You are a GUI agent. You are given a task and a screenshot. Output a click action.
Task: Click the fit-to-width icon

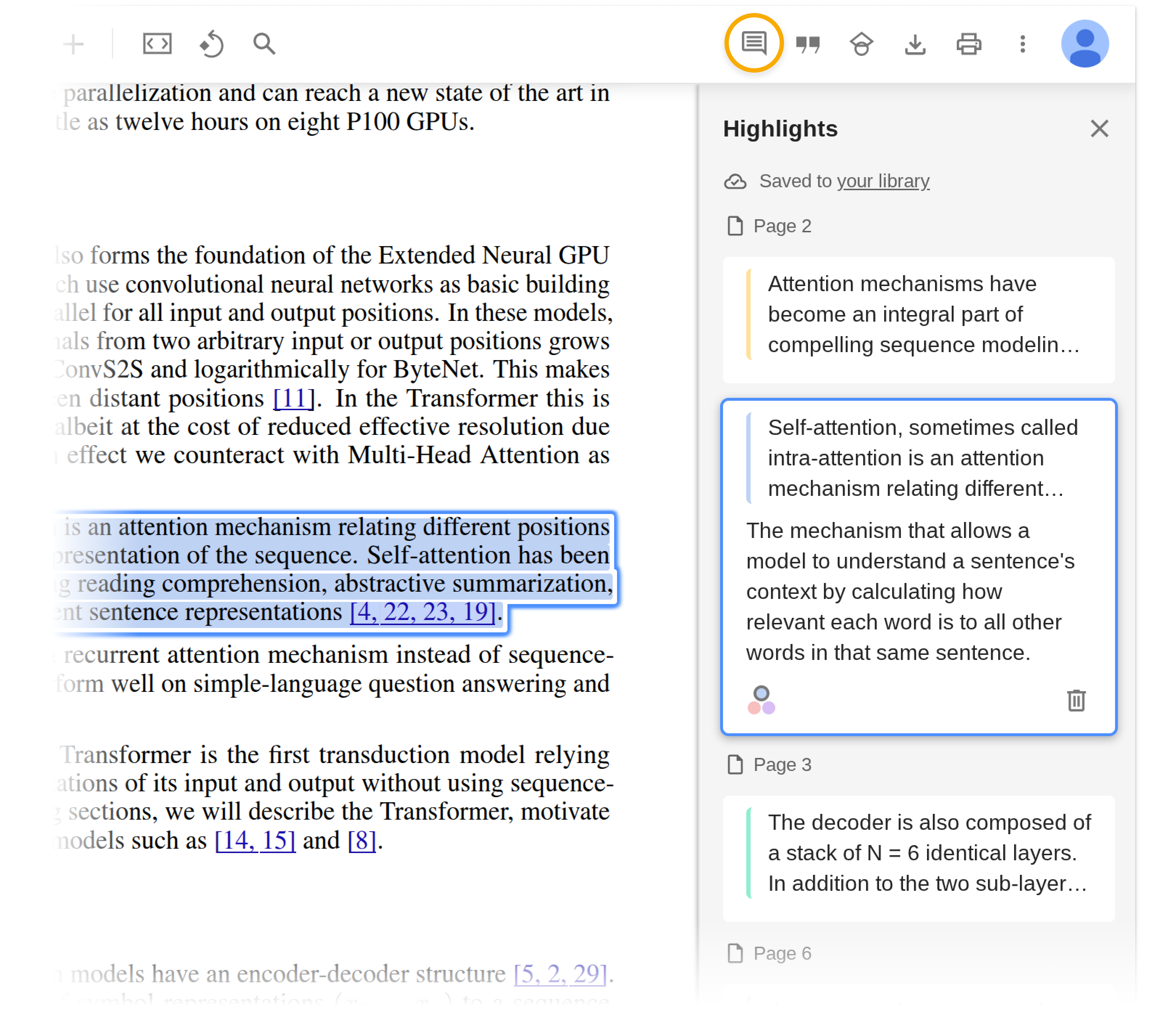157,44
